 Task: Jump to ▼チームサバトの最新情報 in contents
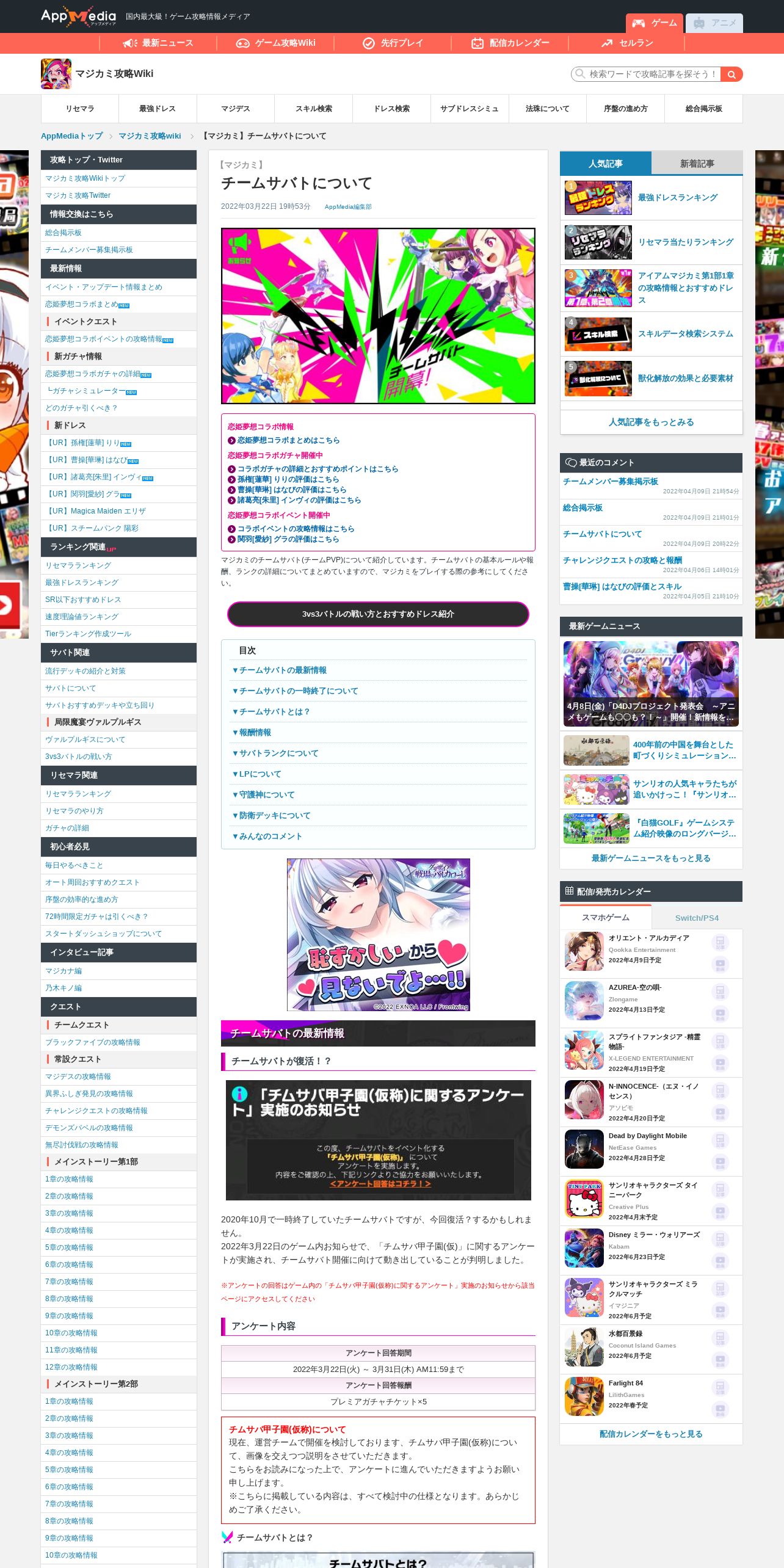(279, 670)
